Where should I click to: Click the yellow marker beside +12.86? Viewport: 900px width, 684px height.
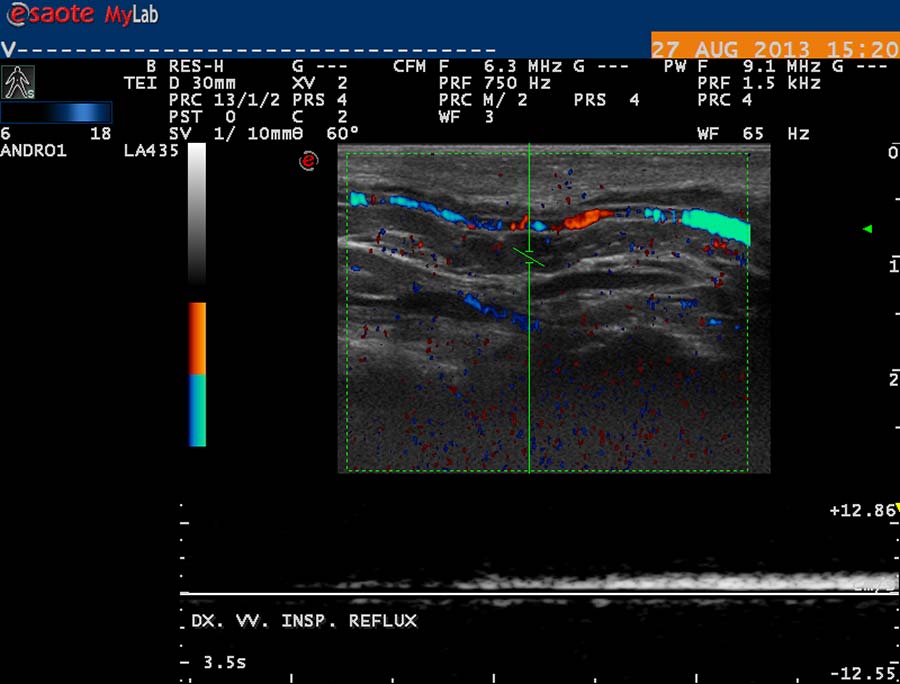895,510
